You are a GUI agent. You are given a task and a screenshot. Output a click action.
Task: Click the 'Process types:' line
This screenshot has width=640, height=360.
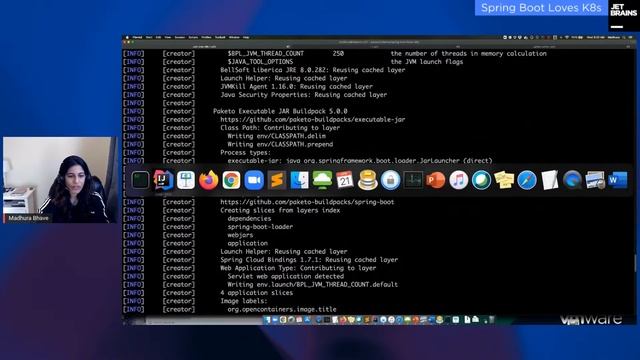click(245, 153)
